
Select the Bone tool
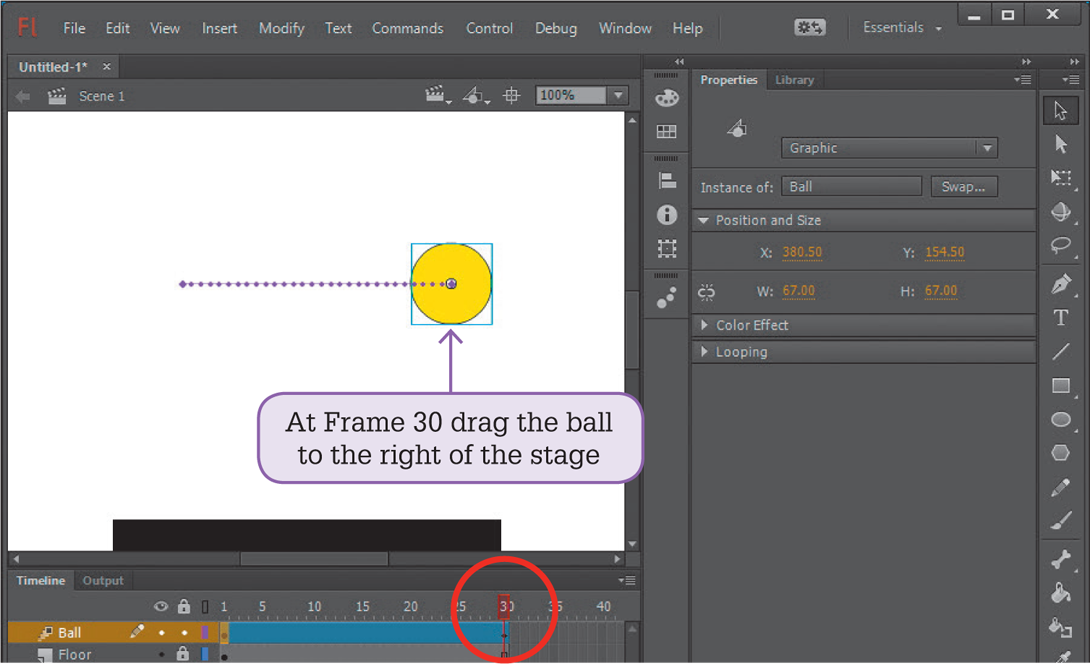[x=1060, y=559]
